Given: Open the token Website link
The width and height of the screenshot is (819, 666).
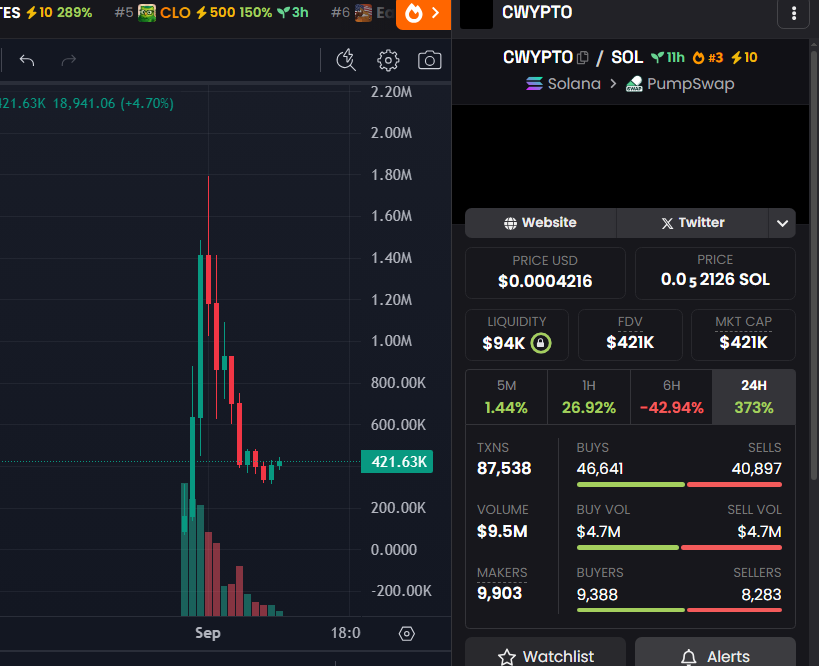Looking at the screenshot, I should 541,223.
